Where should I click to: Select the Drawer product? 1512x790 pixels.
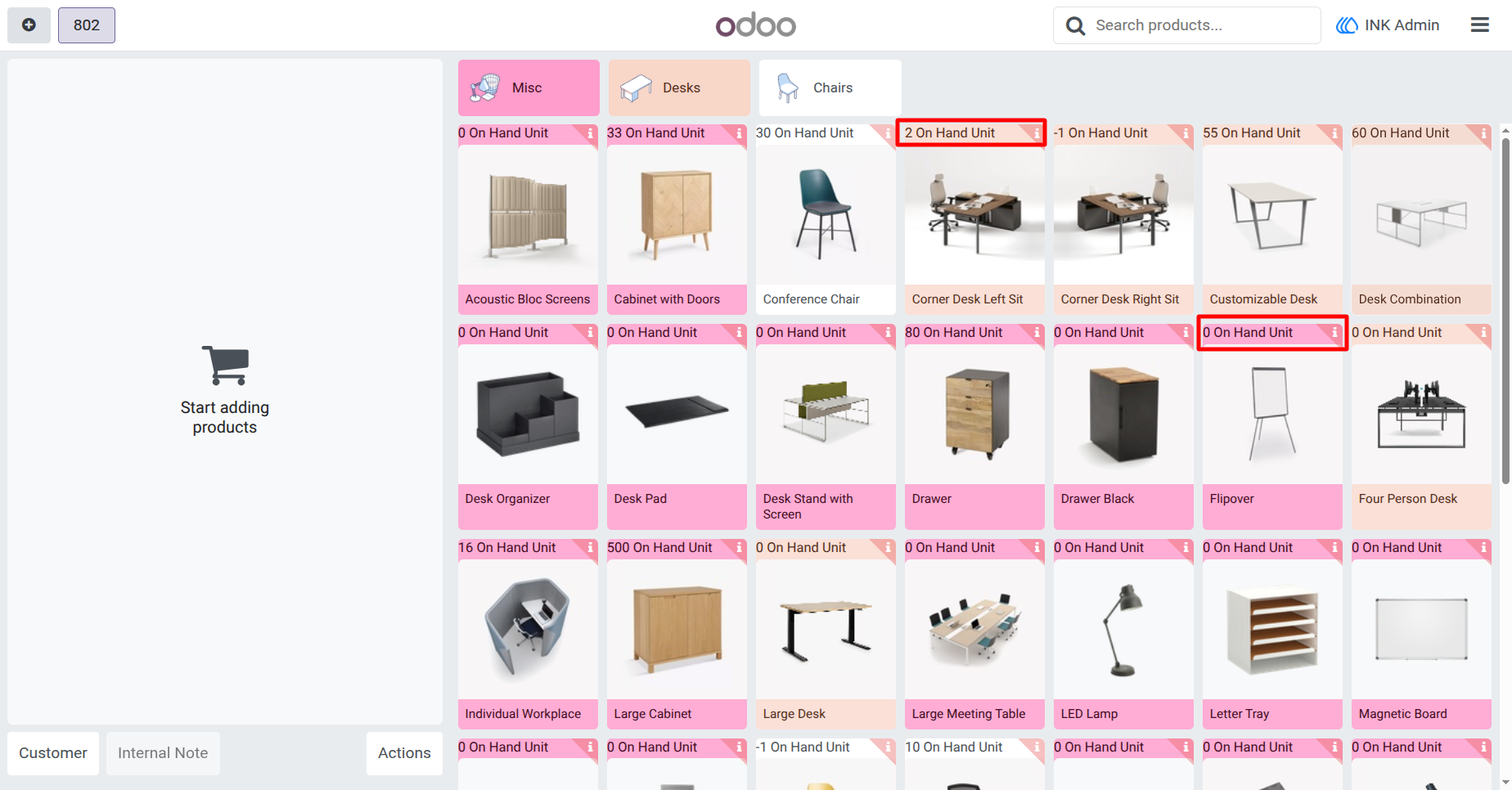(974, 426)
